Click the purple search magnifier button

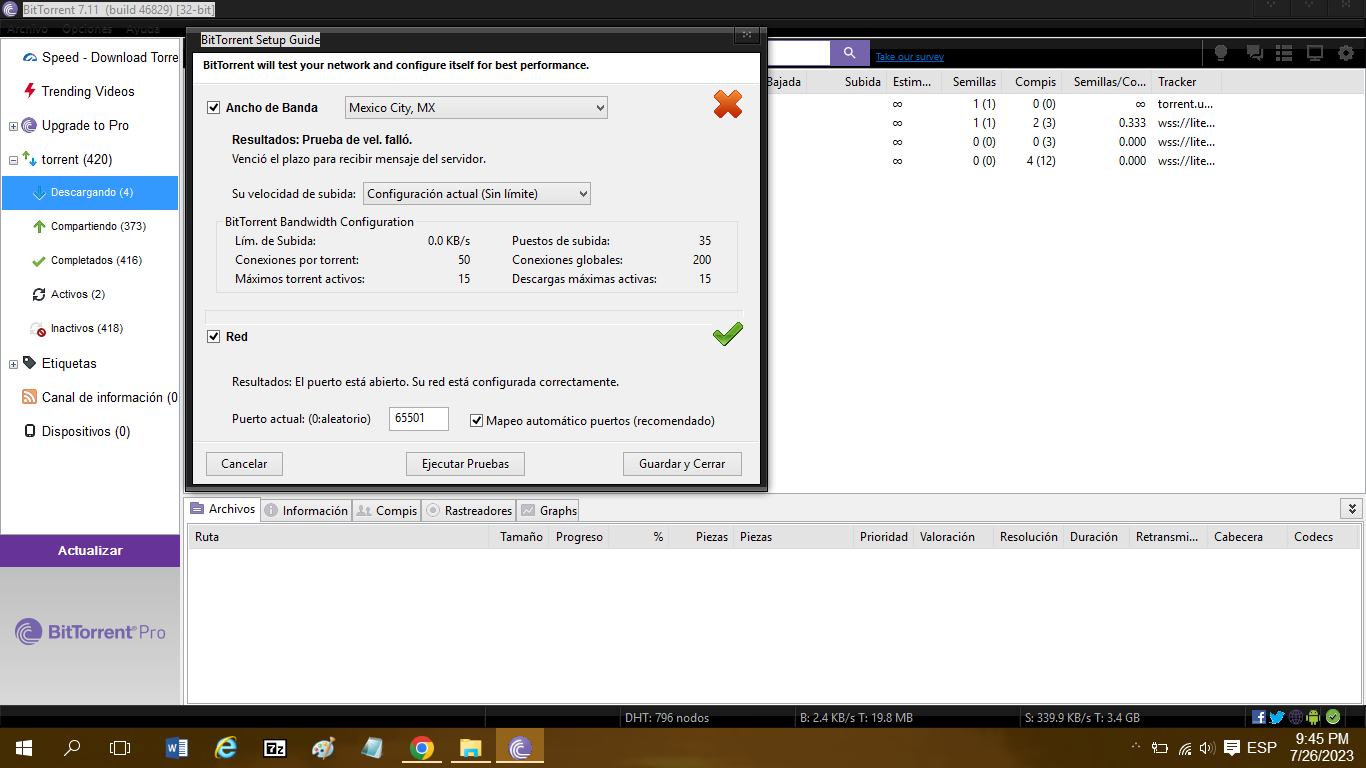tap(850, 53)
